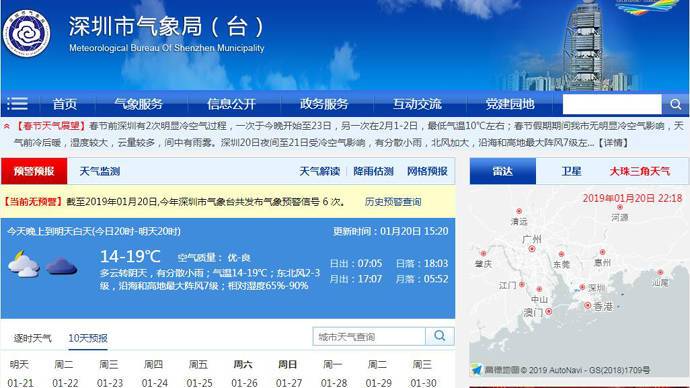This screenshot has width=690, height=388.
Task: Open the 大珠三角天气 link
Action: (640, 171)
